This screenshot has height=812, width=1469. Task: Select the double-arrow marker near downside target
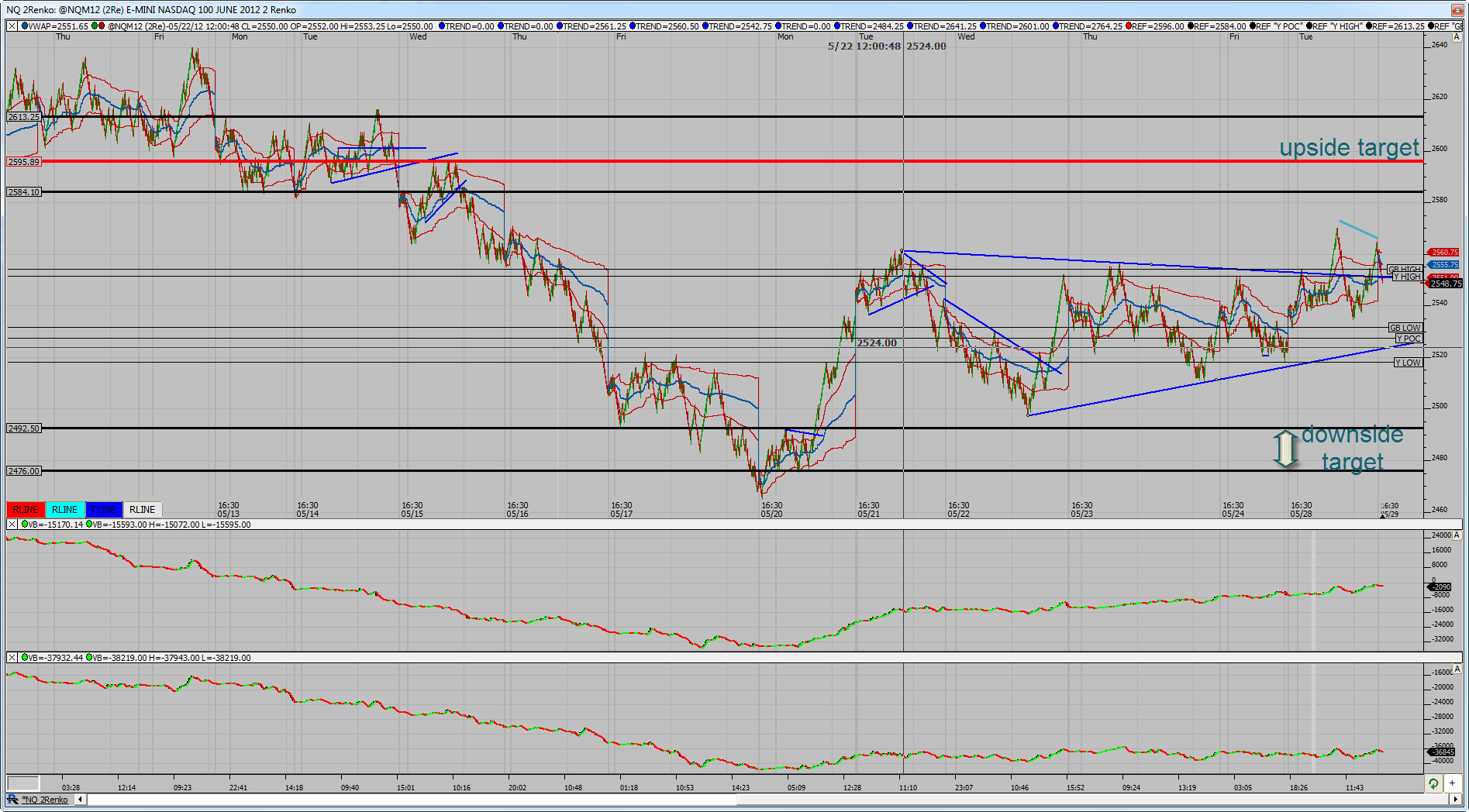1285,449
